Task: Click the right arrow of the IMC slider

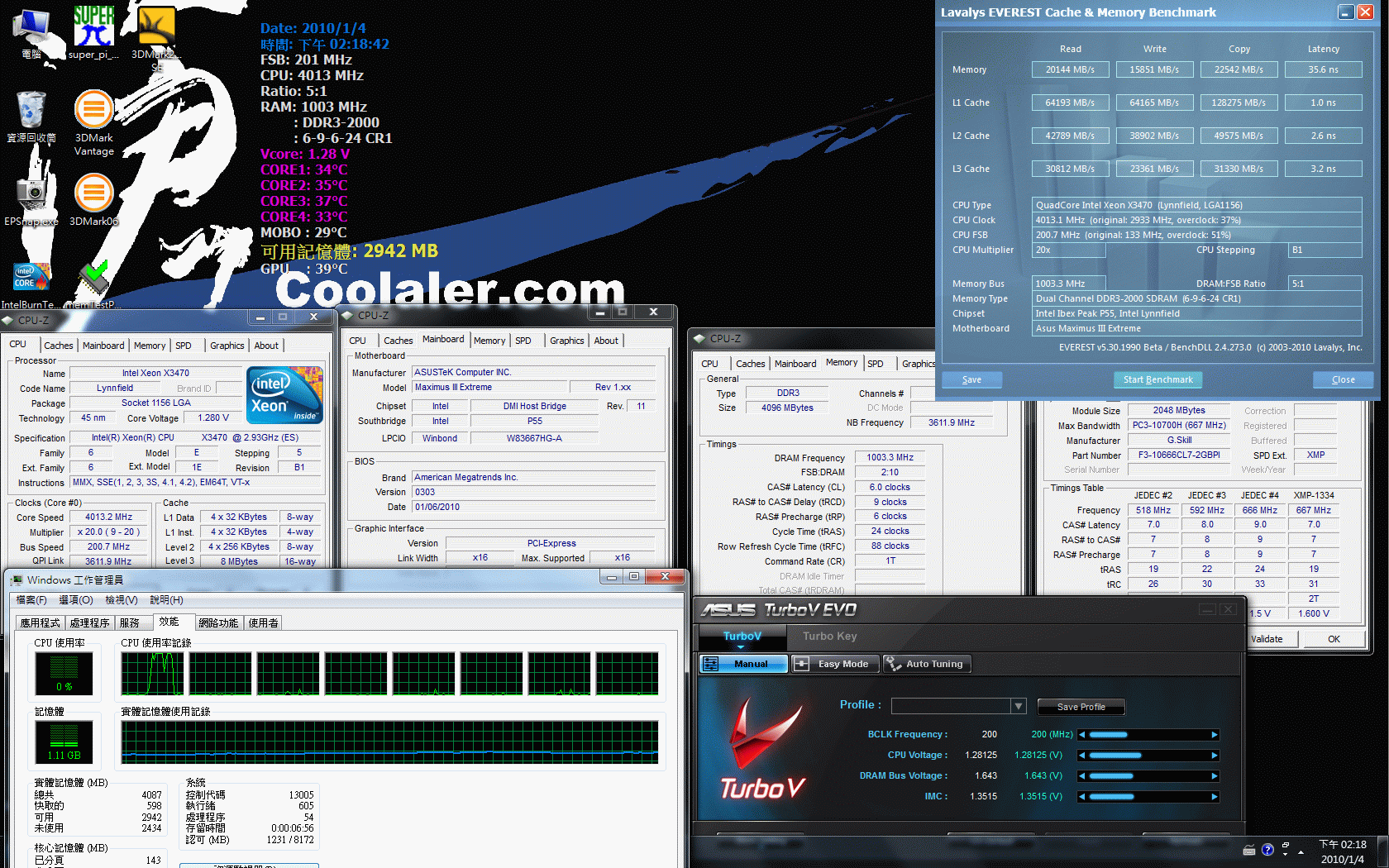Action: point(1215,797)
